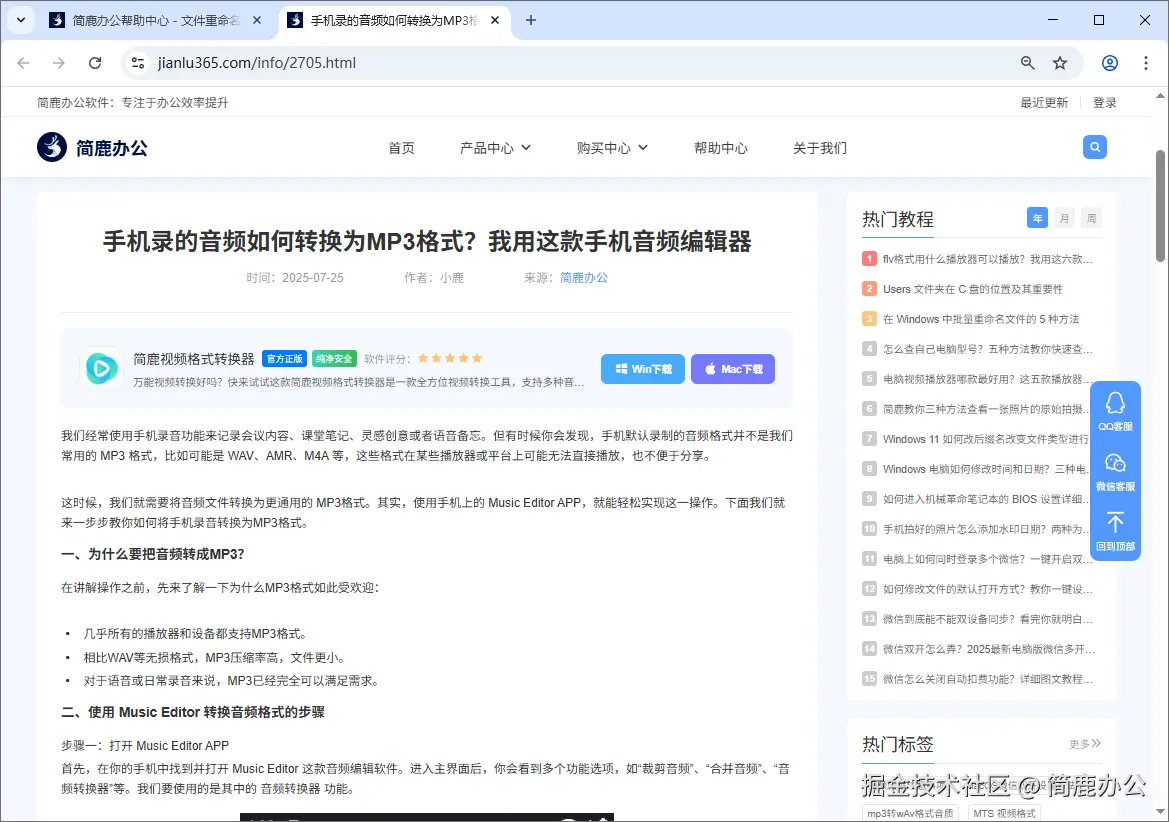Click tutorial Windows 电脑如何修改时间和日期
1169x822 pixels.
[986, 469]
